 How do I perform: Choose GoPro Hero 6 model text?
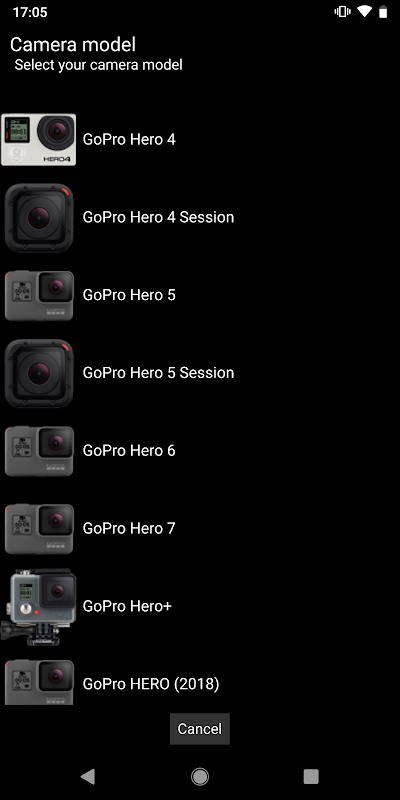(x=129, y=451)
